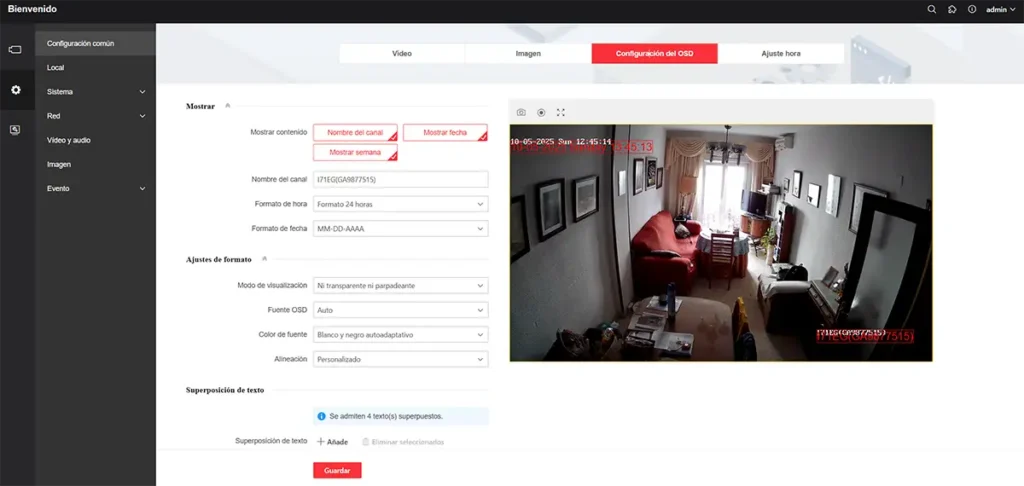Enter fullscreen preview with the expand icon

(x=561, y=112)
